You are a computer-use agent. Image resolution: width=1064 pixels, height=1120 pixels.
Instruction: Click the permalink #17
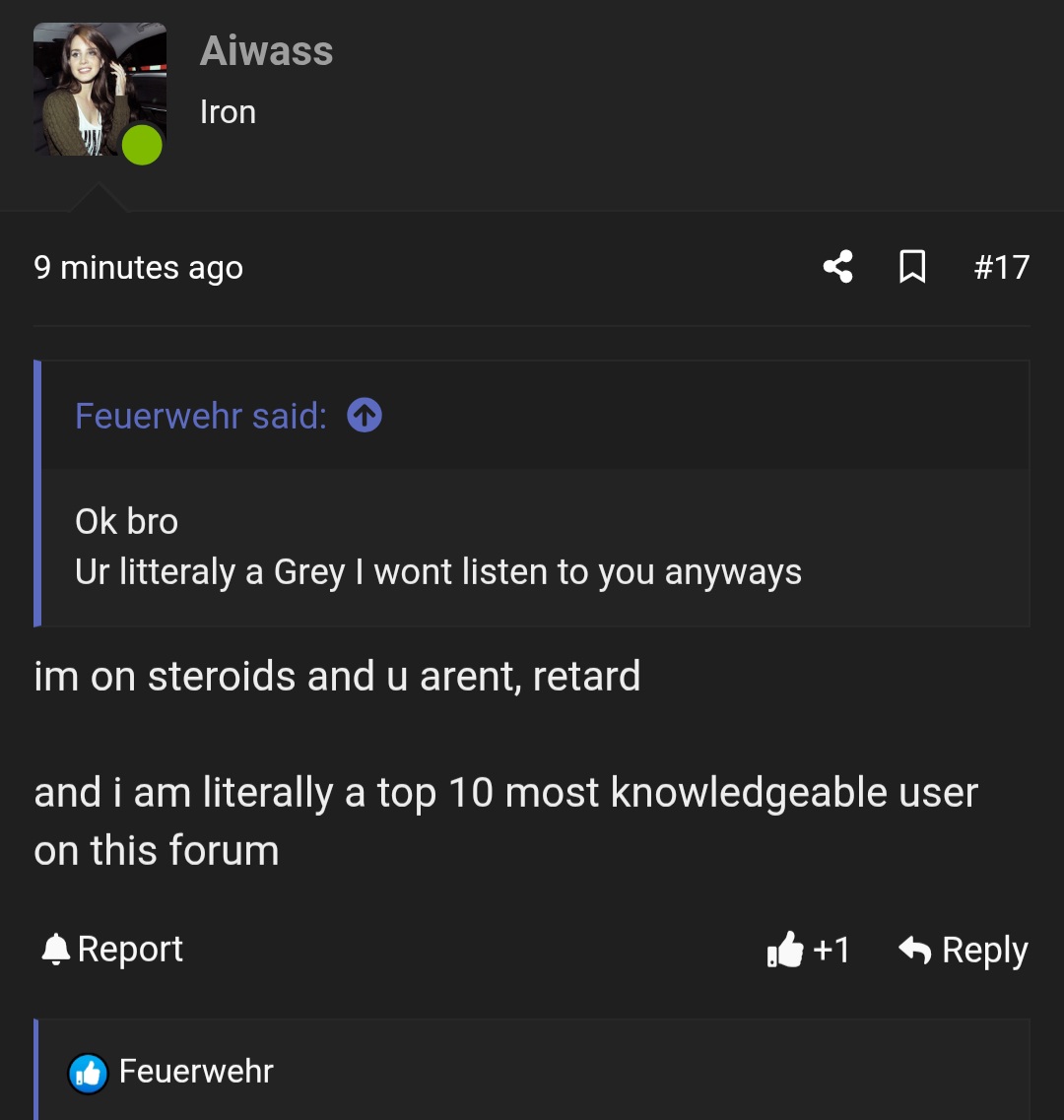pyautogui.click(x=1001, y=266)
